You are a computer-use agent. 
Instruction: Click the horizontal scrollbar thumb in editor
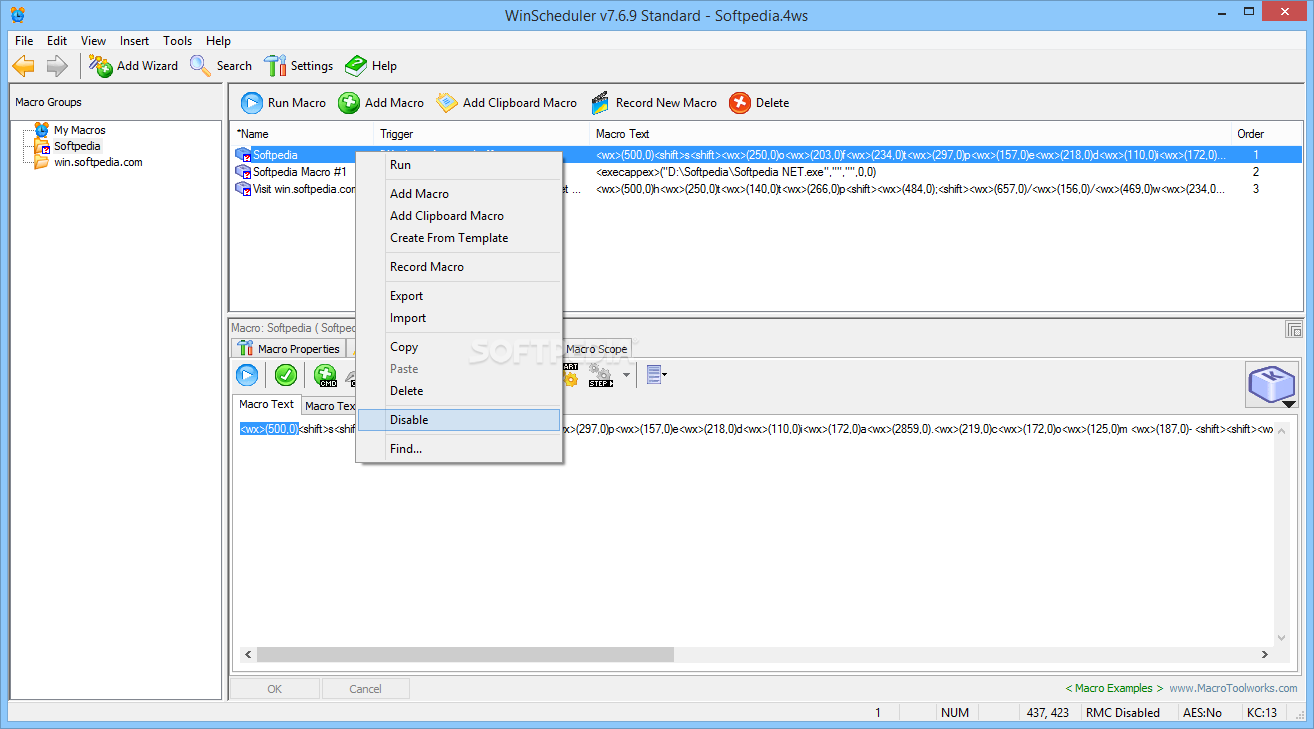point(465,654)
